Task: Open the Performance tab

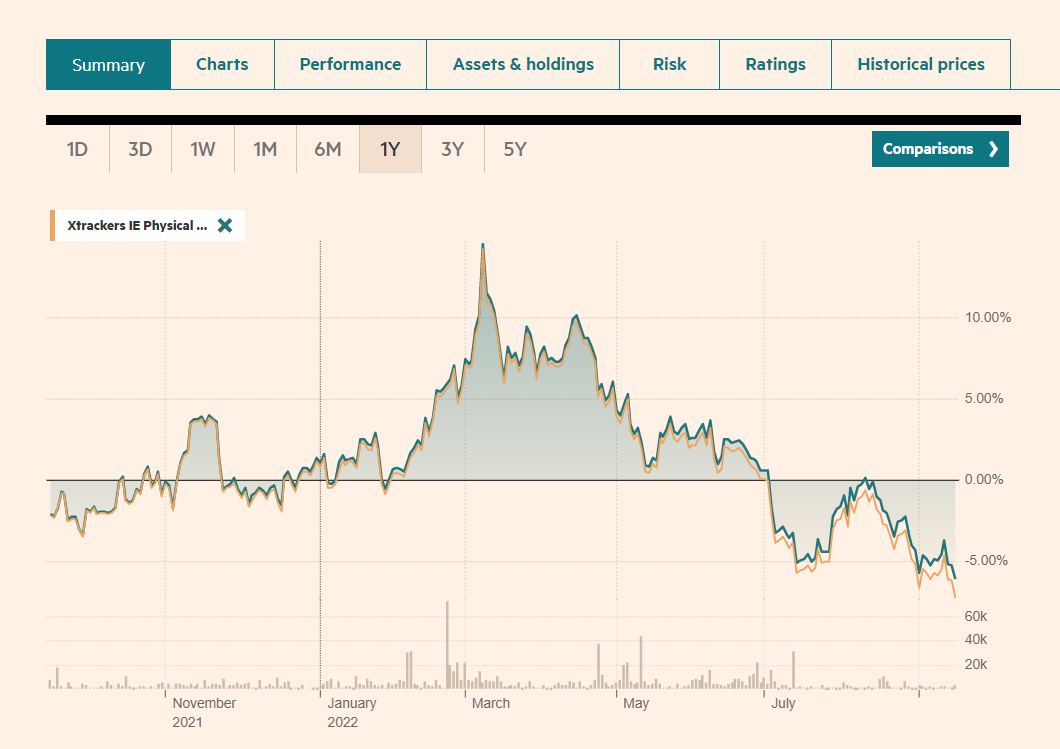Action: point(350,65)
